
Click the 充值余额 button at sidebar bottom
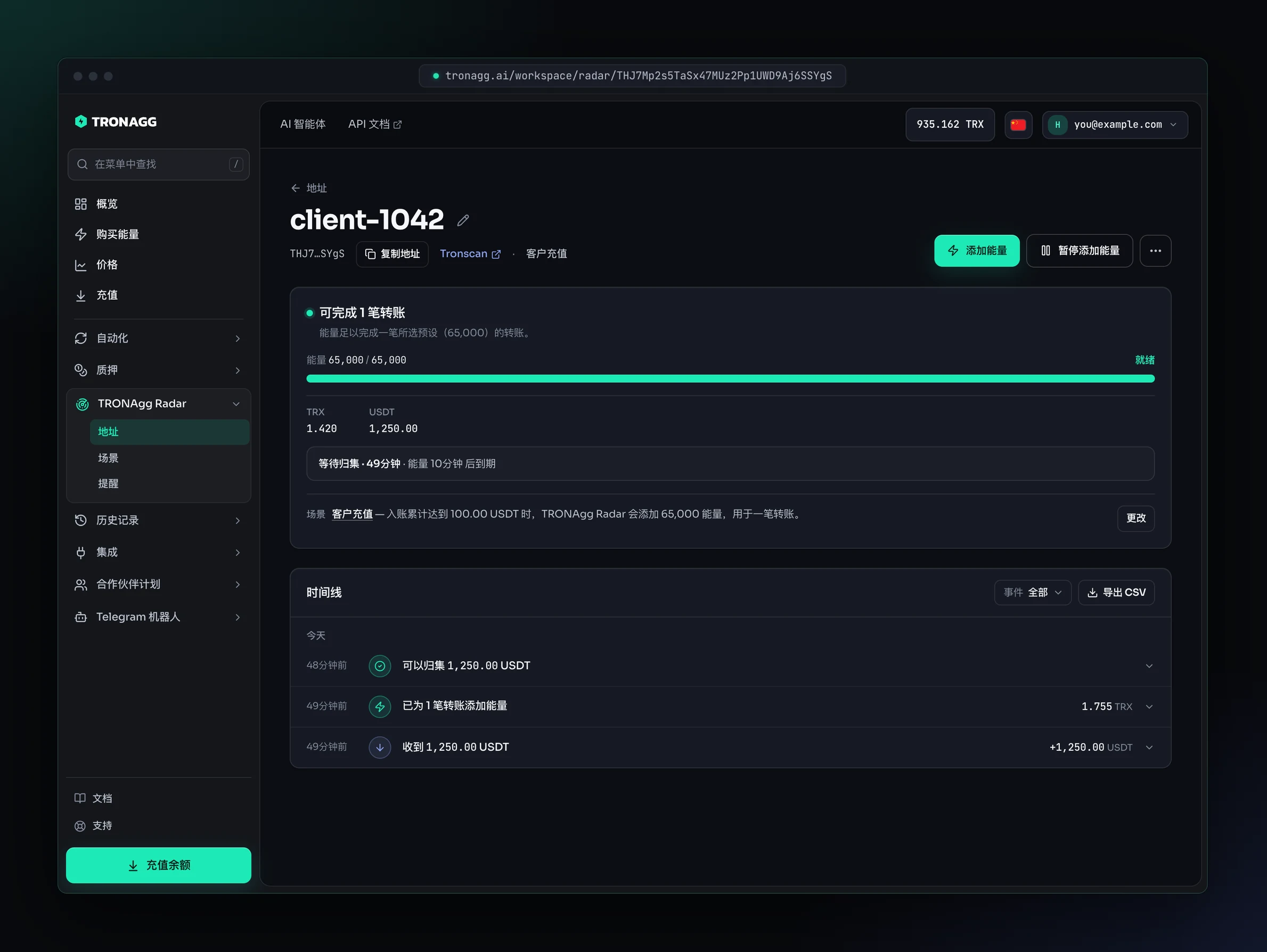pos(158,865)
